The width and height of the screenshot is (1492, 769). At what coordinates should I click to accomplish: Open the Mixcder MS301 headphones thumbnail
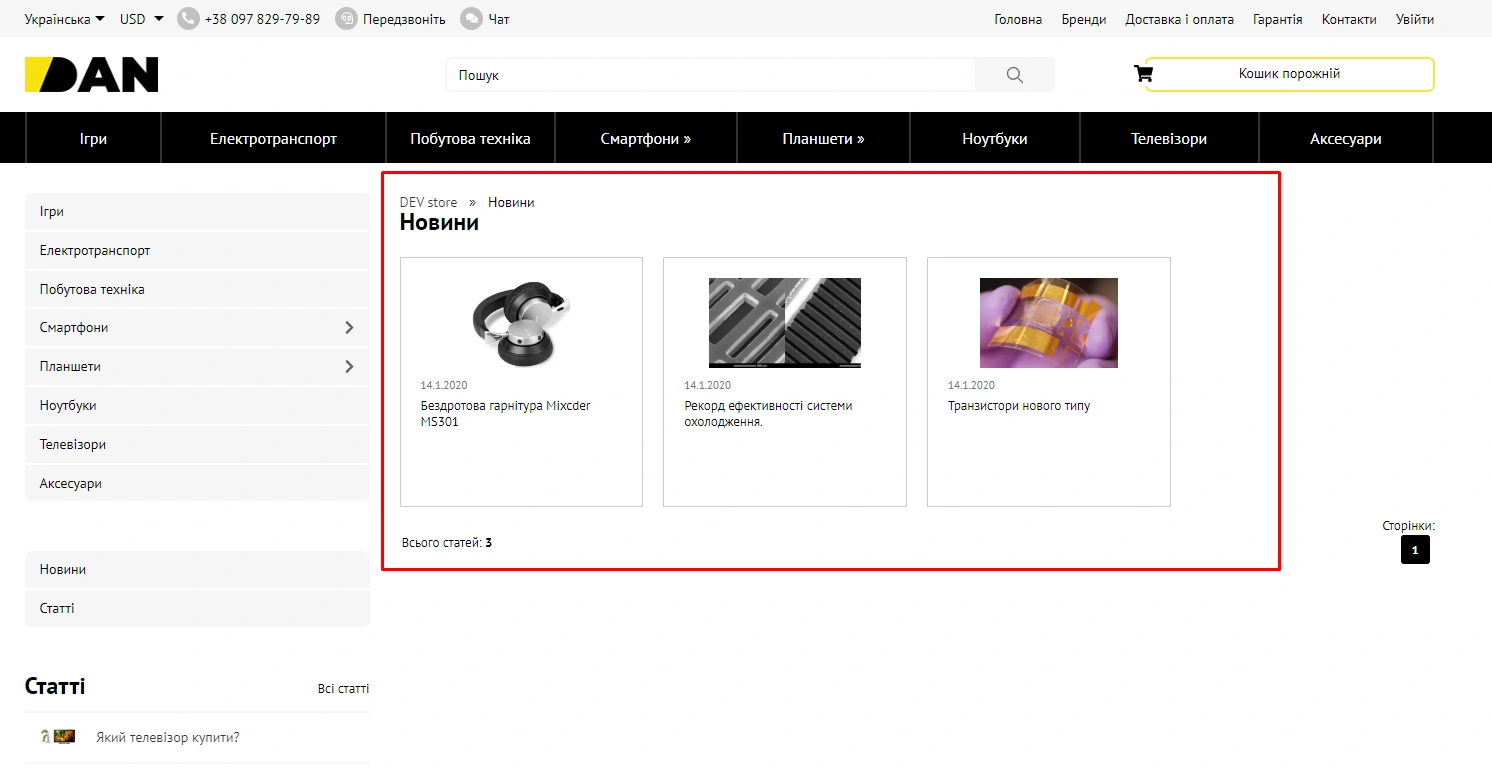pos(521,323)
